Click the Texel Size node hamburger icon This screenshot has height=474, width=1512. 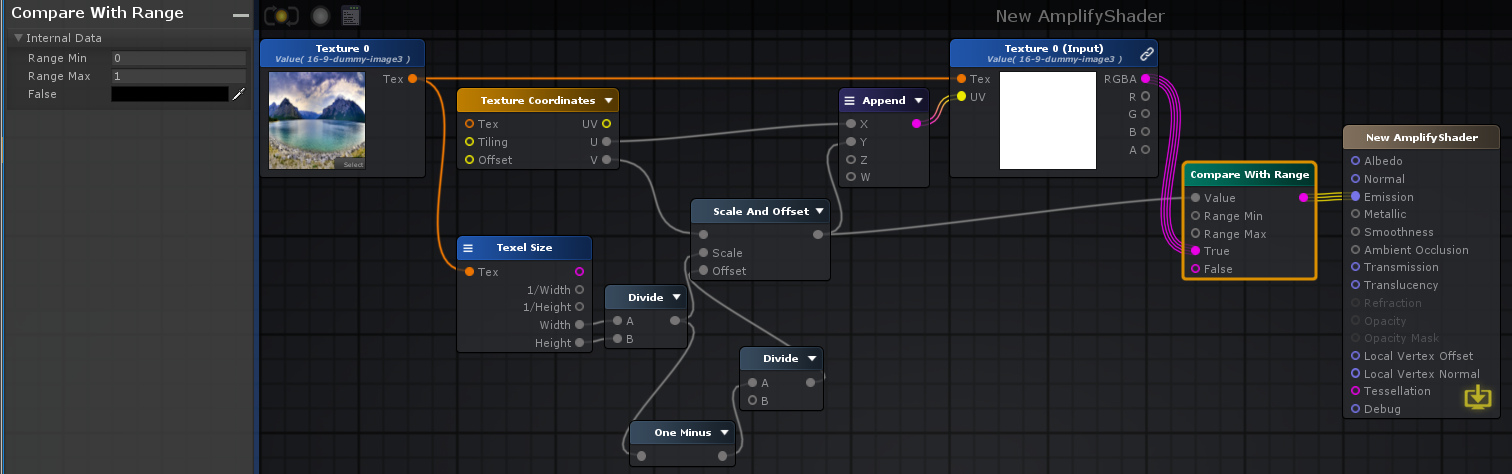click(468, 248)
